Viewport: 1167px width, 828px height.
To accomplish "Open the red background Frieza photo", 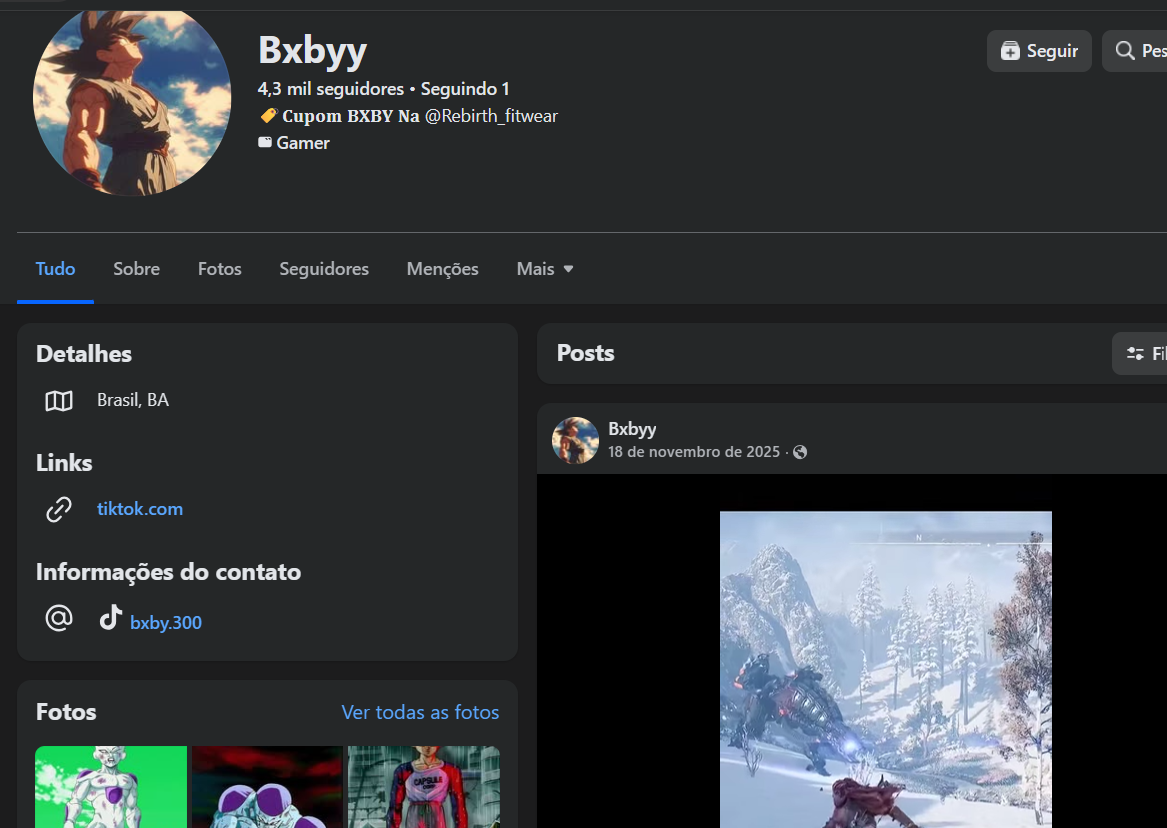I will coord(267,787).
